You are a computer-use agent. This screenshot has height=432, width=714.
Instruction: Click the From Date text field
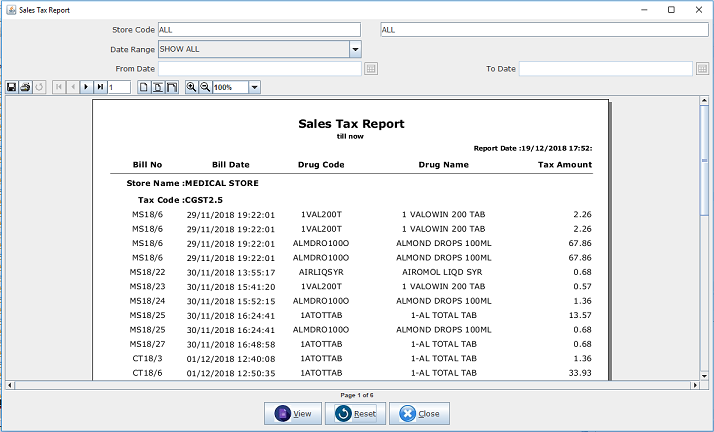[x=258, y=69]
